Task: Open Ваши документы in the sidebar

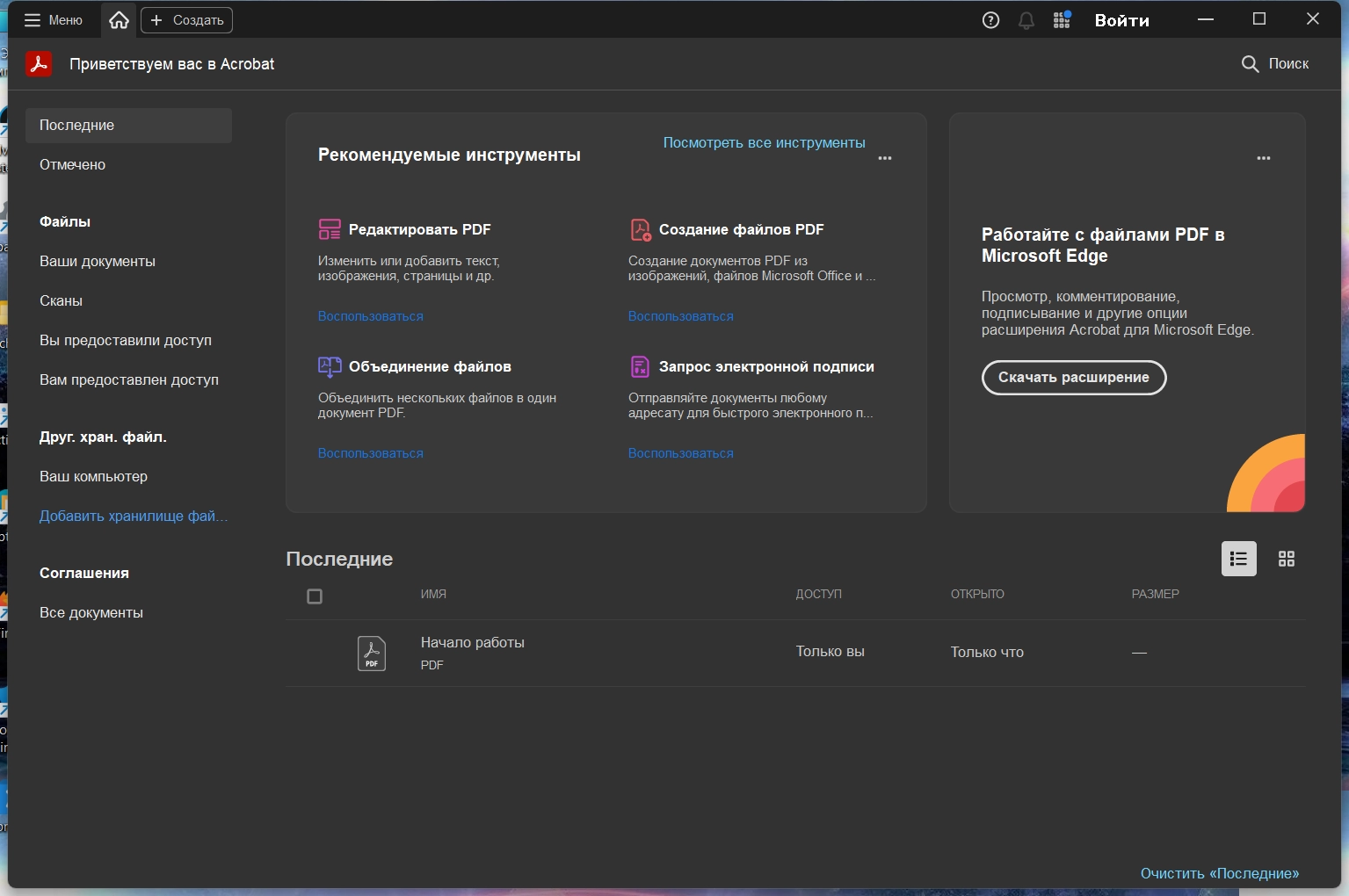Action: [x=98, y=262]
